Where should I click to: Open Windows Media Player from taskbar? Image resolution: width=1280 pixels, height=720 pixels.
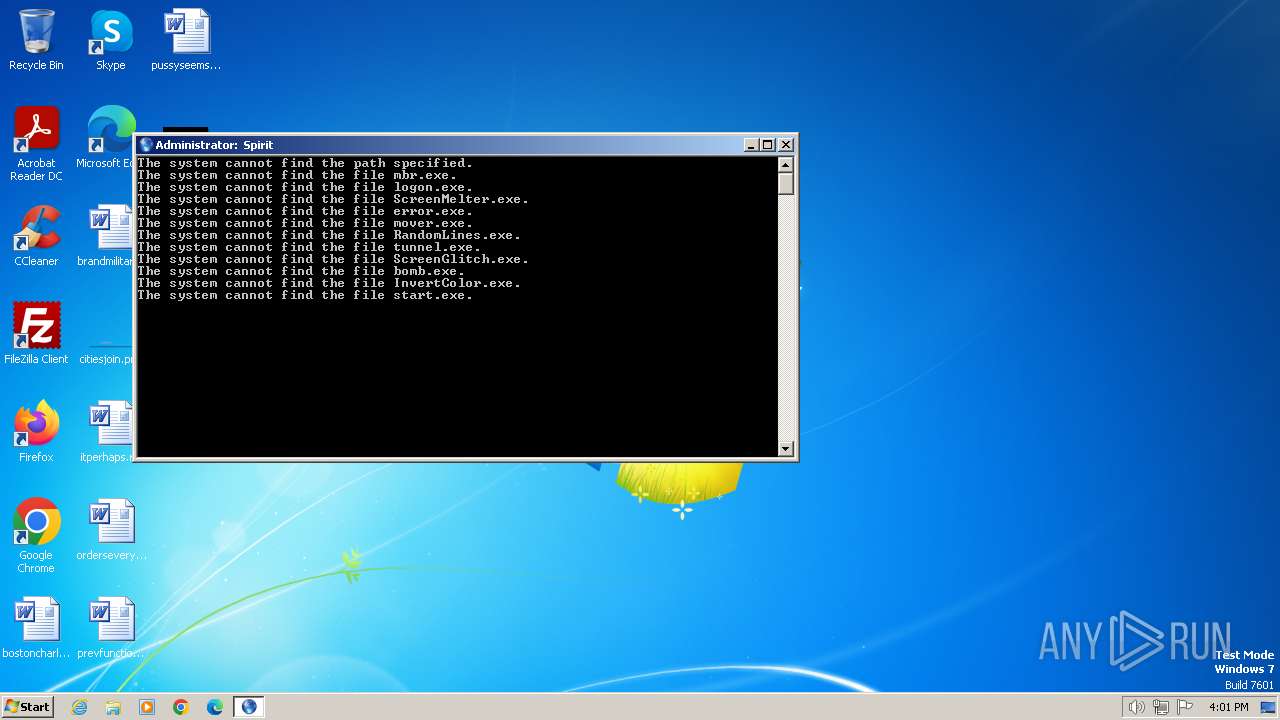click(147, 707)
